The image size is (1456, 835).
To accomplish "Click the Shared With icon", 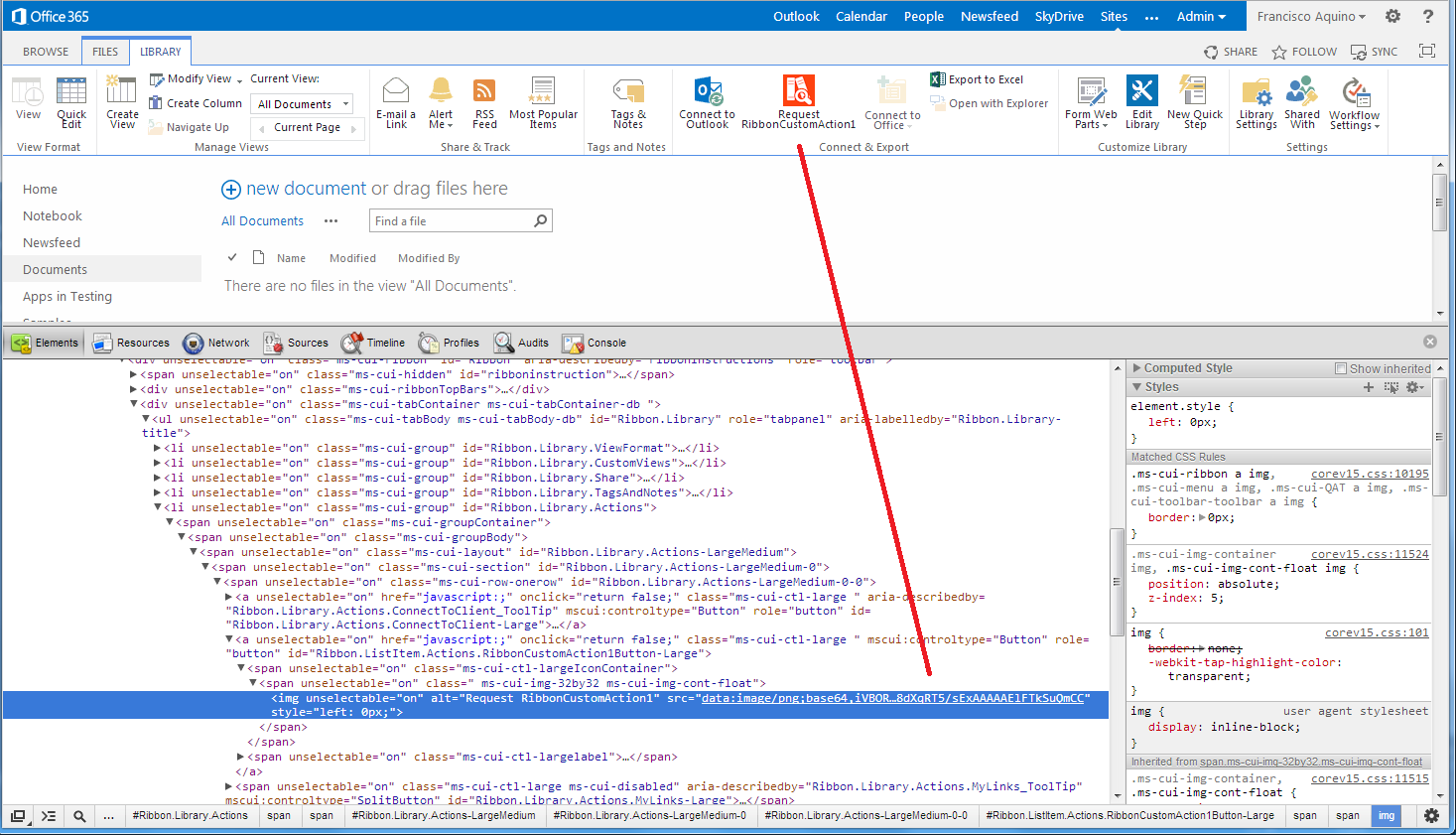I will 1301,90.
